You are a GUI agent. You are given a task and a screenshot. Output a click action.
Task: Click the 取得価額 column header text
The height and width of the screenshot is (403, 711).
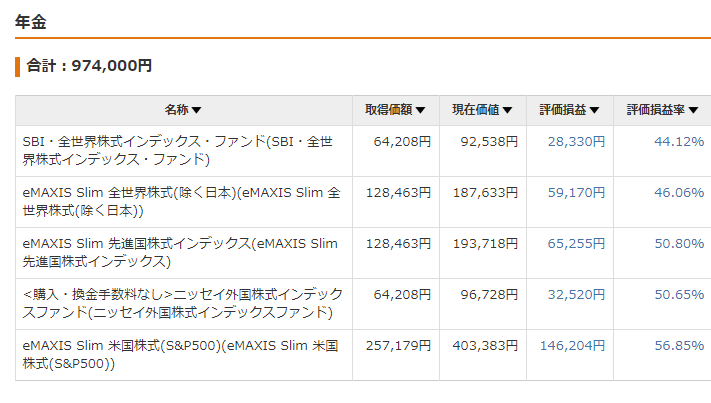[x=389, y=110]
